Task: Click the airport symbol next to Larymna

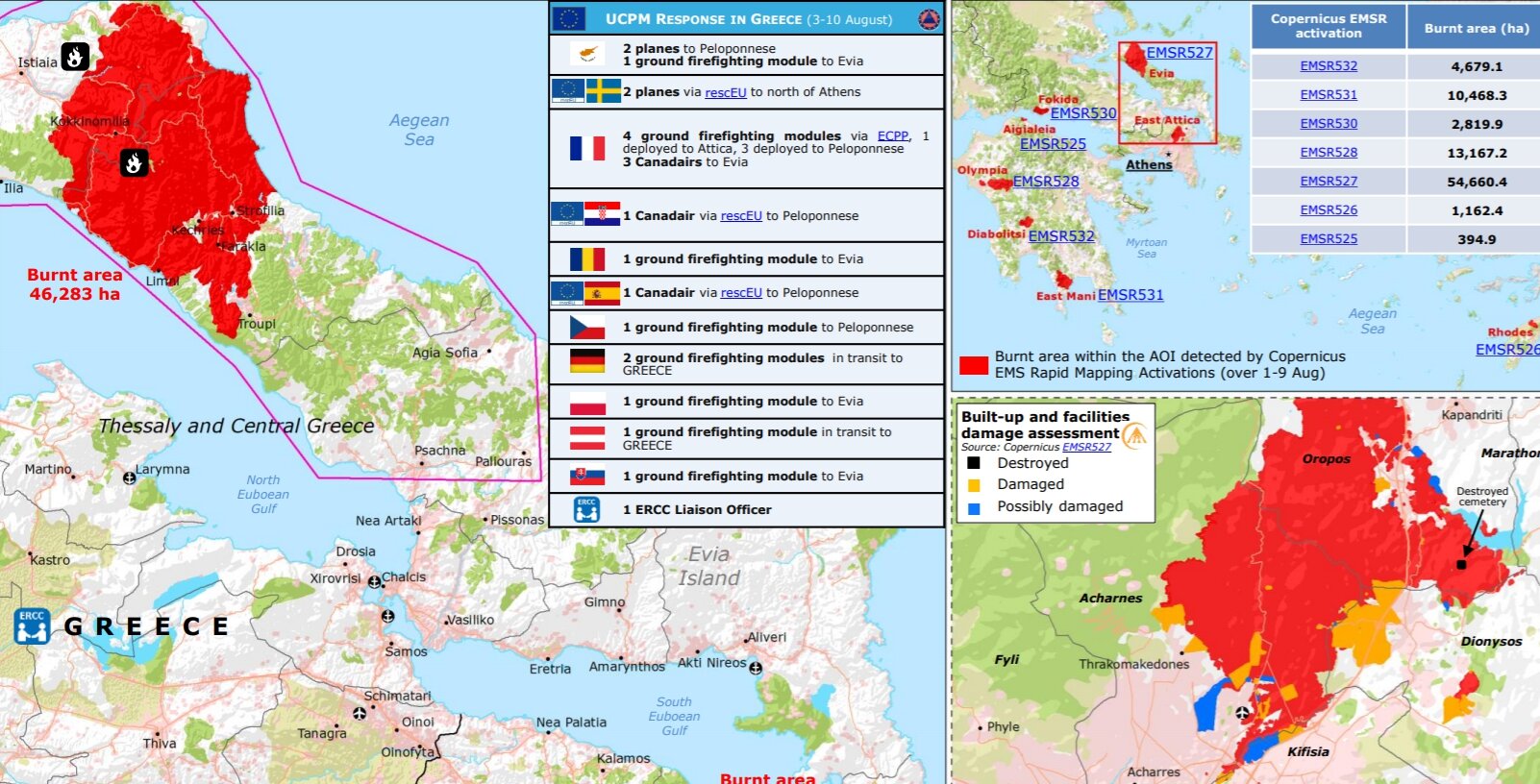Action: [129, 478]
